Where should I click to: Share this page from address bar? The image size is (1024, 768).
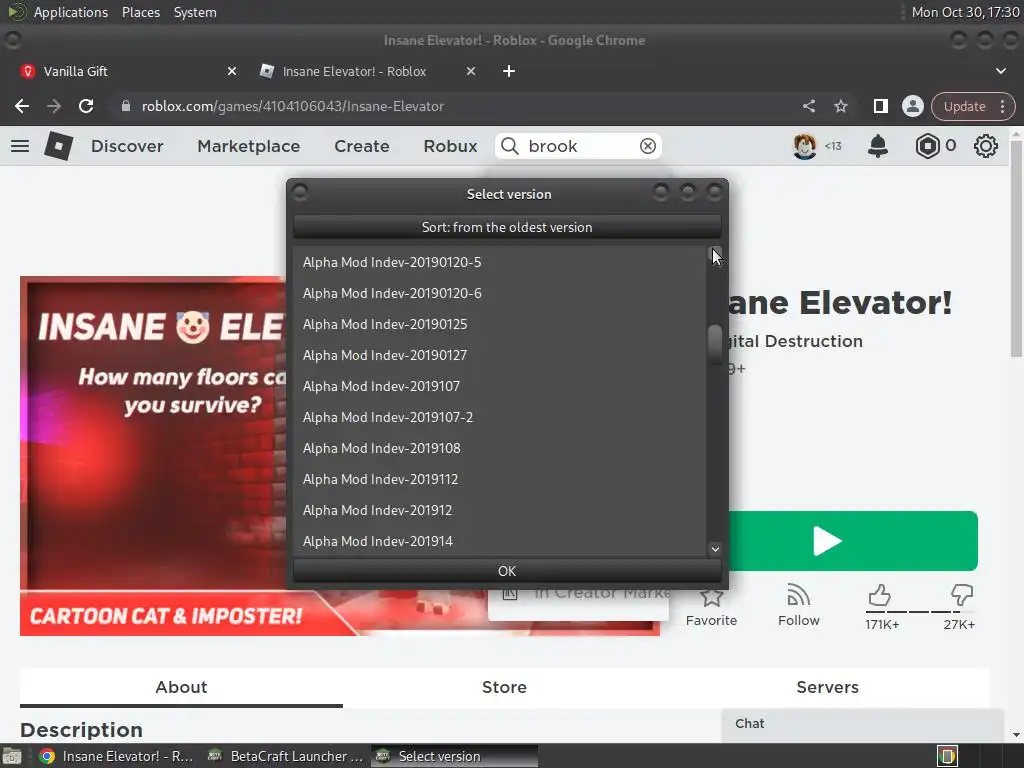pos(808,106)
